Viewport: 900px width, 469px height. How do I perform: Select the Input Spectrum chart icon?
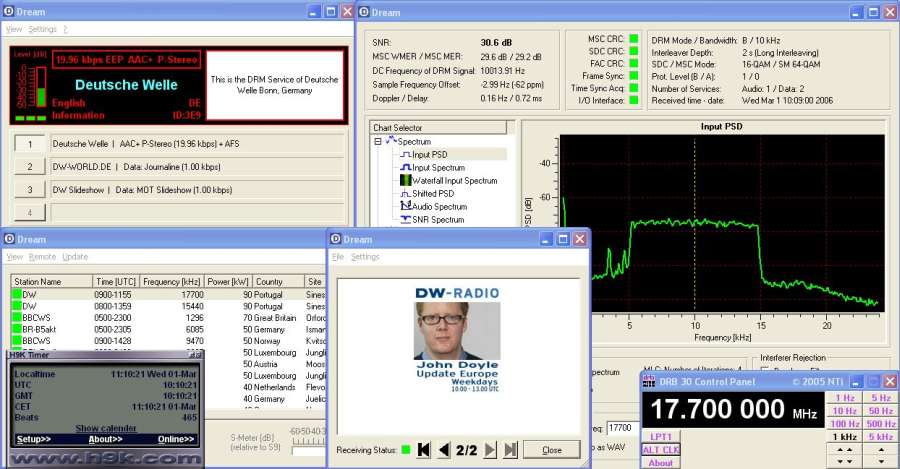(x=405, y=168)
